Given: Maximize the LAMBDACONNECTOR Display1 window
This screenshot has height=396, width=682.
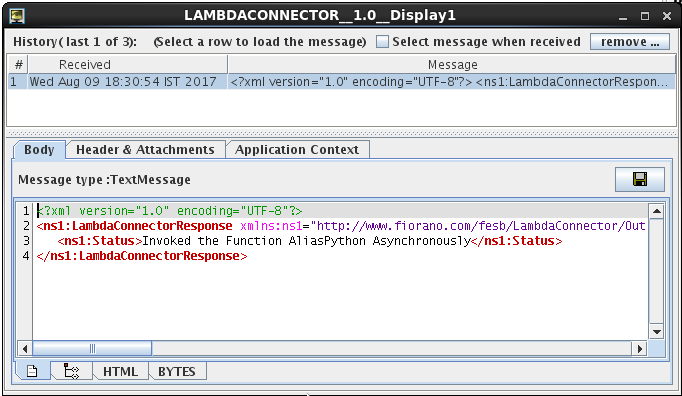Looking at the screenshot, I should click(x=645, y=17).
